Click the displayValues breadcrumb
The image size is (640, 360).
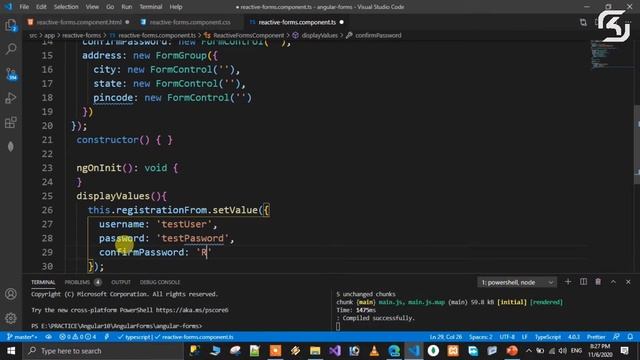click(x=319, y=36)
